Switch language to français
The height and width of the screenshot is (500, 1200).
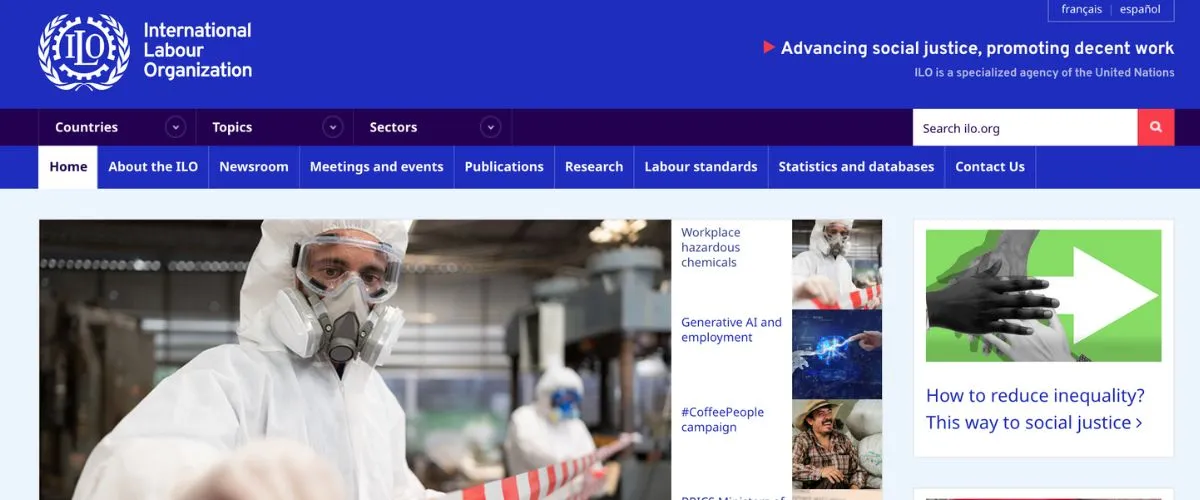pyautogui.click(x=1082, y=9)
